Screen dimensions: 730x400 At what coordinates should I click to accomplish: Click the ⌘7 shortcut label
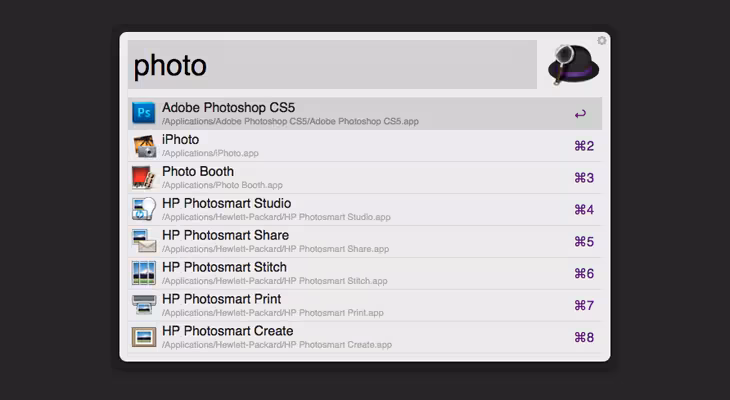tap(584, 305)
